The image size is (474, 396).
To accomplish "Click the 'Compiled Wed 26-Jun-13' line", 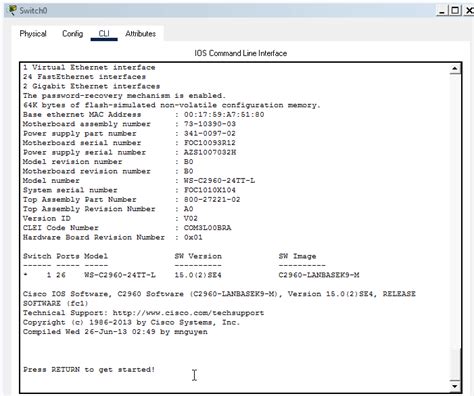I will pyautogui.click(x=115, y=332).
